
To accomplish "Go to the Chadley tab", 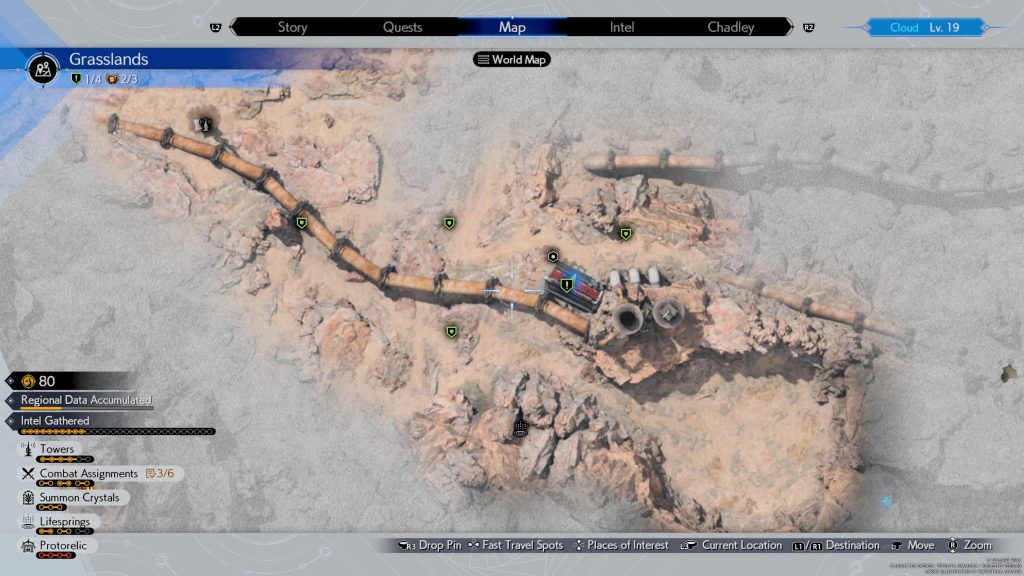I will (x=731, y=27).
